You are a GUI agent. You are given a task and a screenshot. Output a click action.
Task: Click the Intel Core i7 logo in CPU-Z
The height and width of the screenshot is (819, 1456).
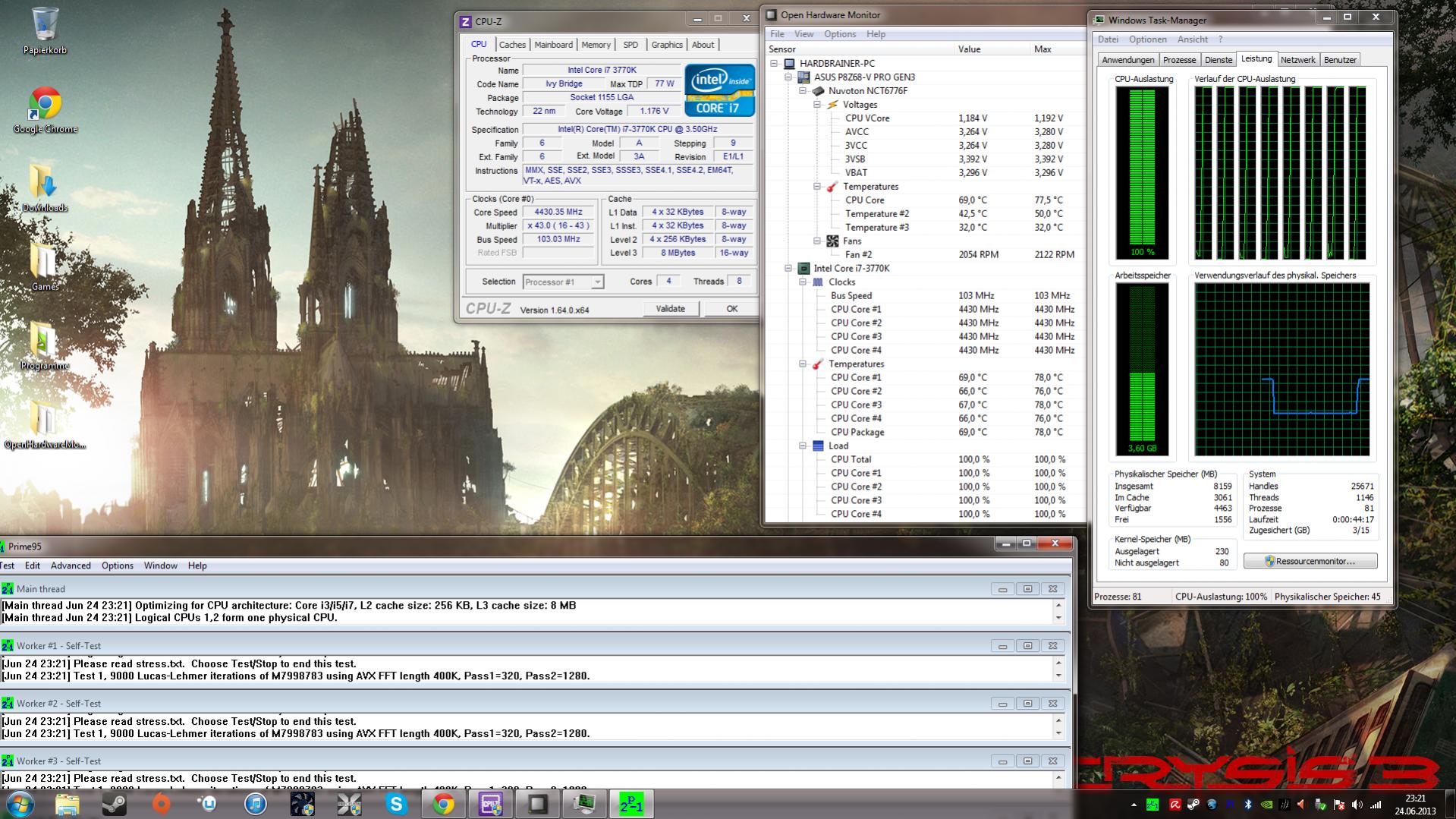(719, 90)
